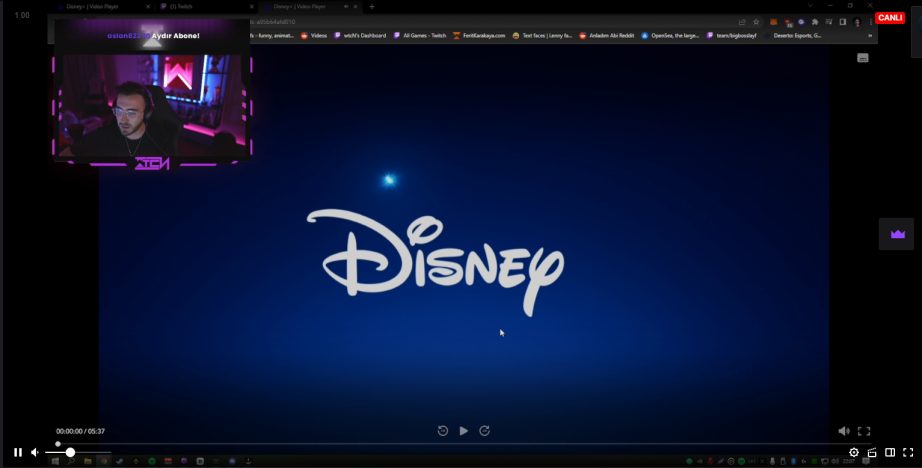This screenshot has height=468, width=922.
Task: Click the Disney+ elapsed time text 00:00:00 / 05:37
Action: click(x=81, y=431)
